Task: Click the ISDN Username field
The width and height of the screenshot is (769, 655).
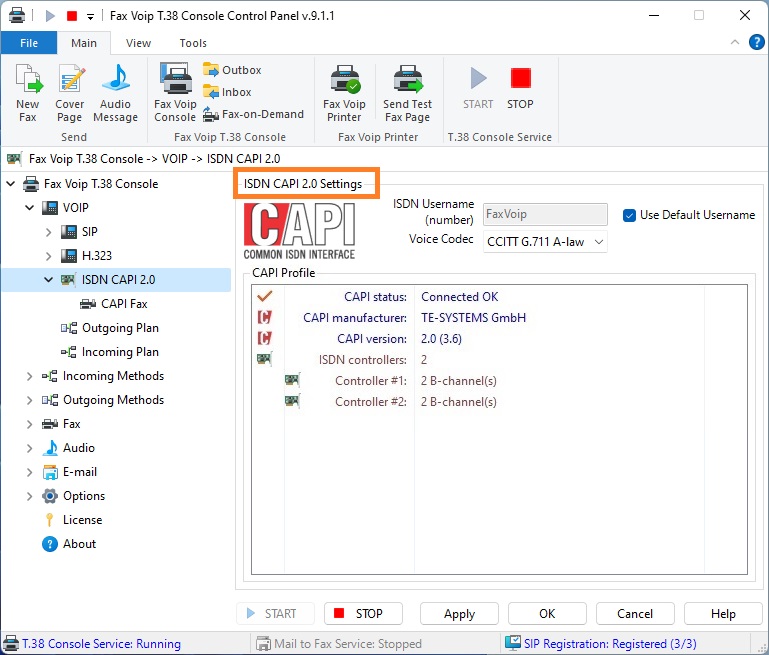Action: [x=545, y=214]
